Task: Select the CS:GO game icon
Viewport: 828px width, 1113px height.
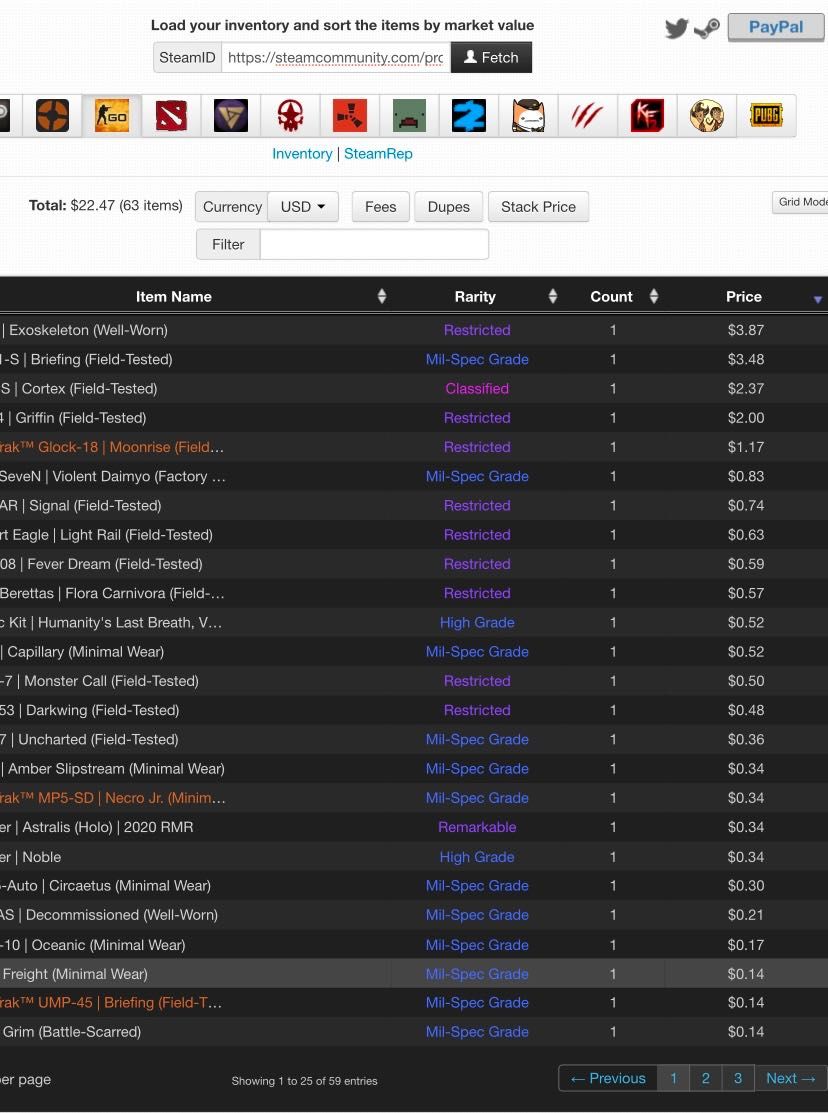Action: [111, 115]
